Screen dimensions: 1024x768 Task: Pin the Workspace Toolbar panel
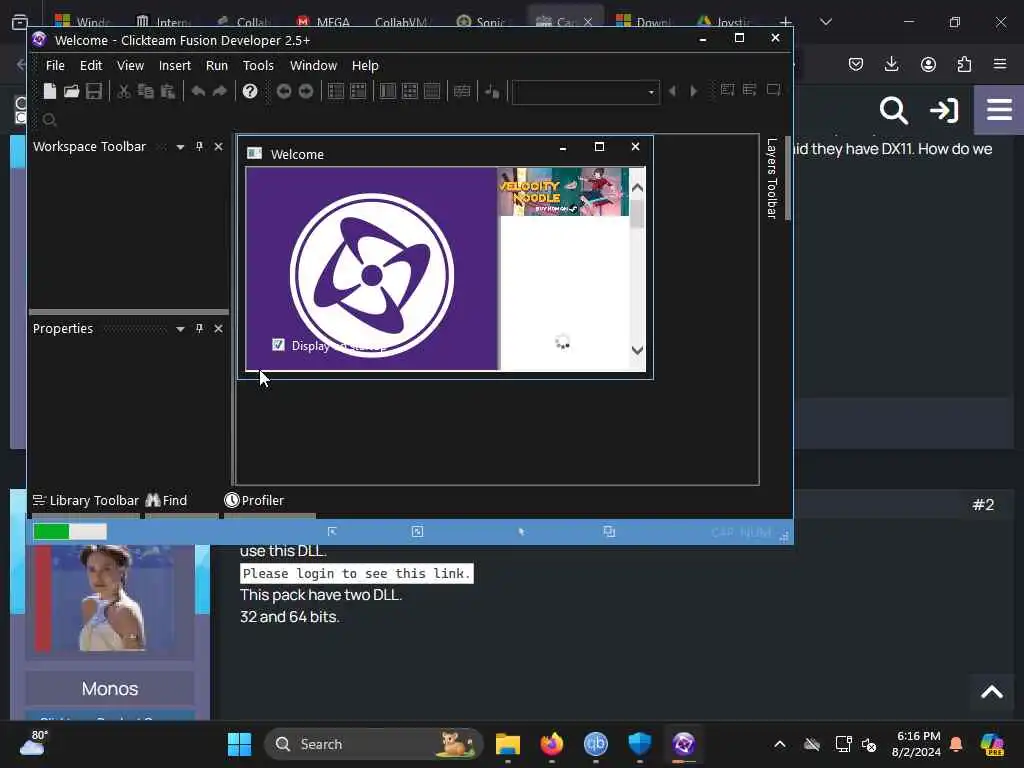[199, 146]
